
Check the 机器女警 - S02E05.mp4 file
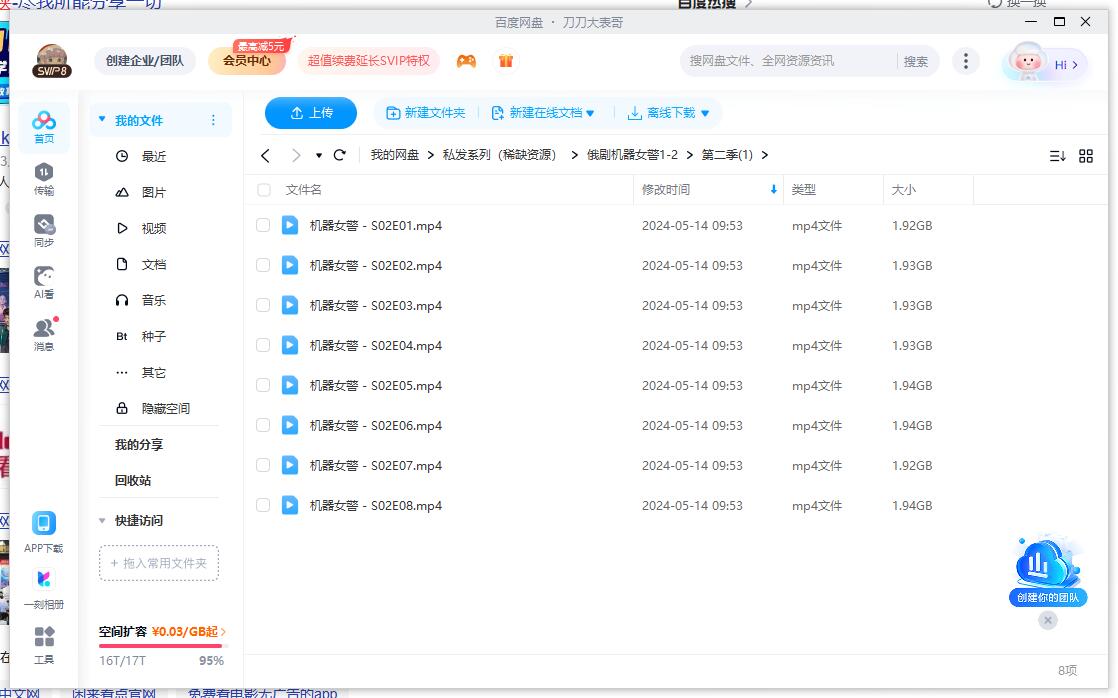[x=263, y=385]
